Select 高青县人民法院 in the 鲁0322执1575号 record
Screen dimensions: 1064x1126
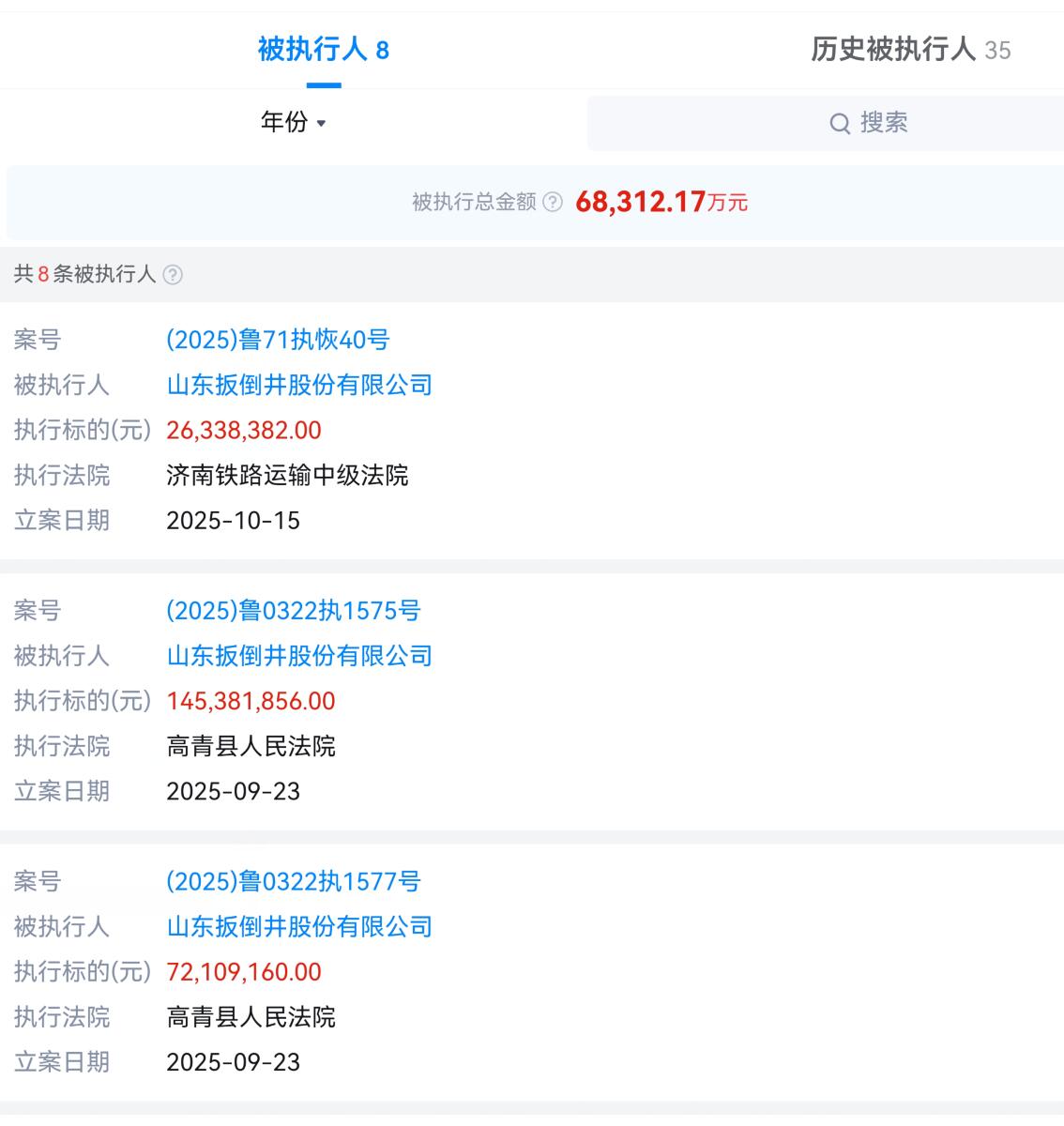click(251, 747)
